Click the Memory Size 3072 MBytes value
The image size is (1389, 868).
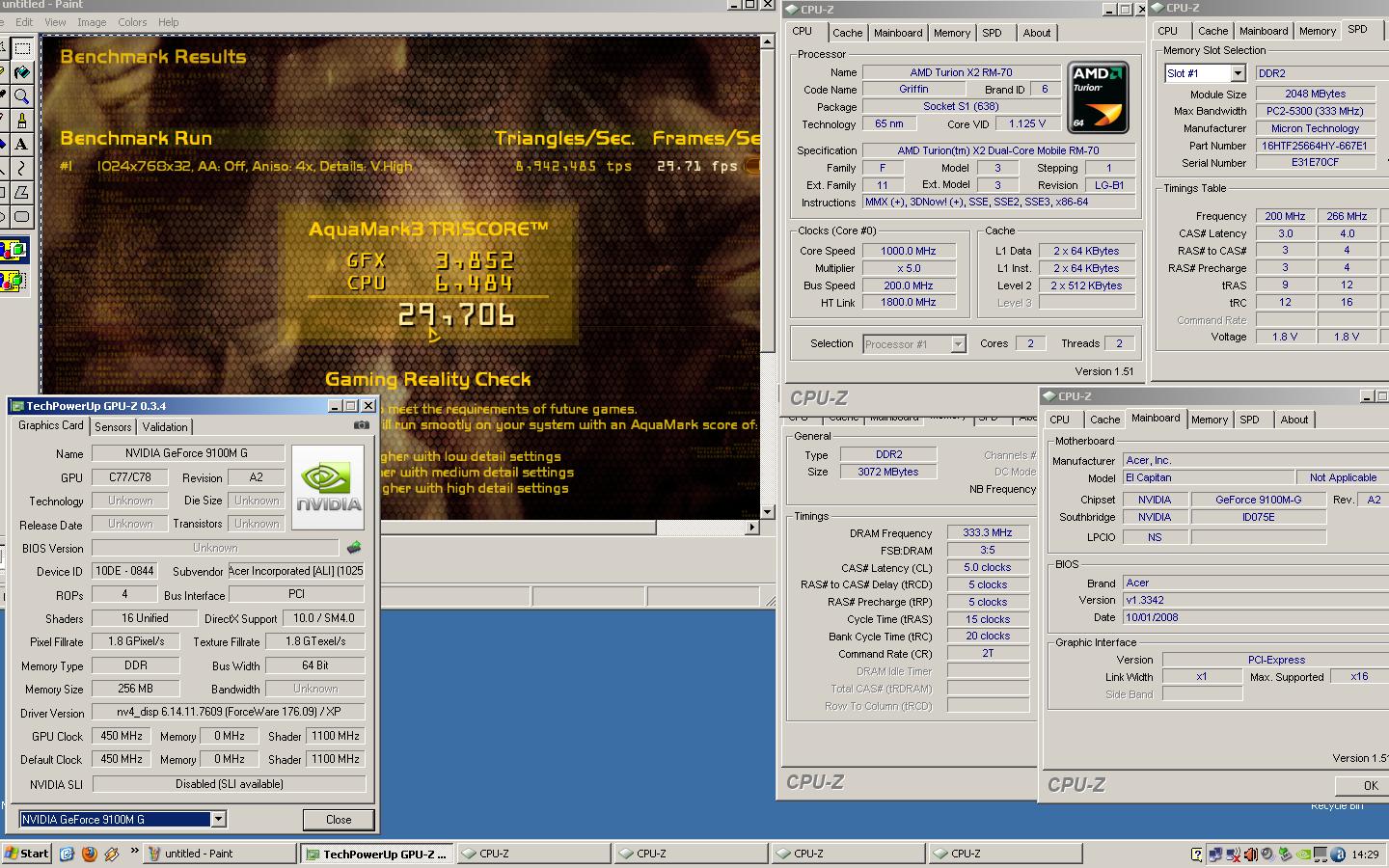(888, 472)
